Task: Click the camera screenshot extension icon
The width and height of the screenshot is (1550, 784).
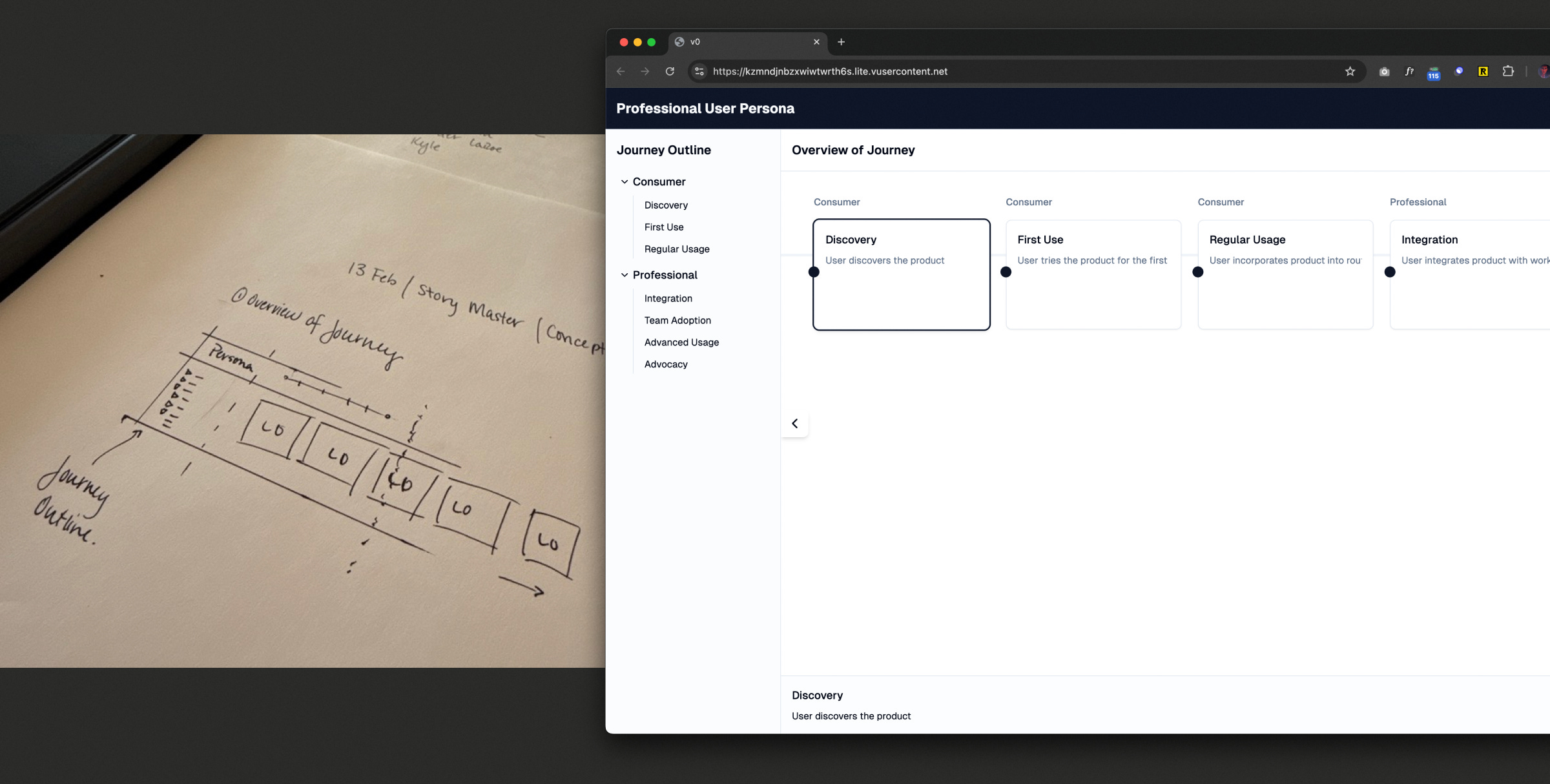Action: 1384,72
